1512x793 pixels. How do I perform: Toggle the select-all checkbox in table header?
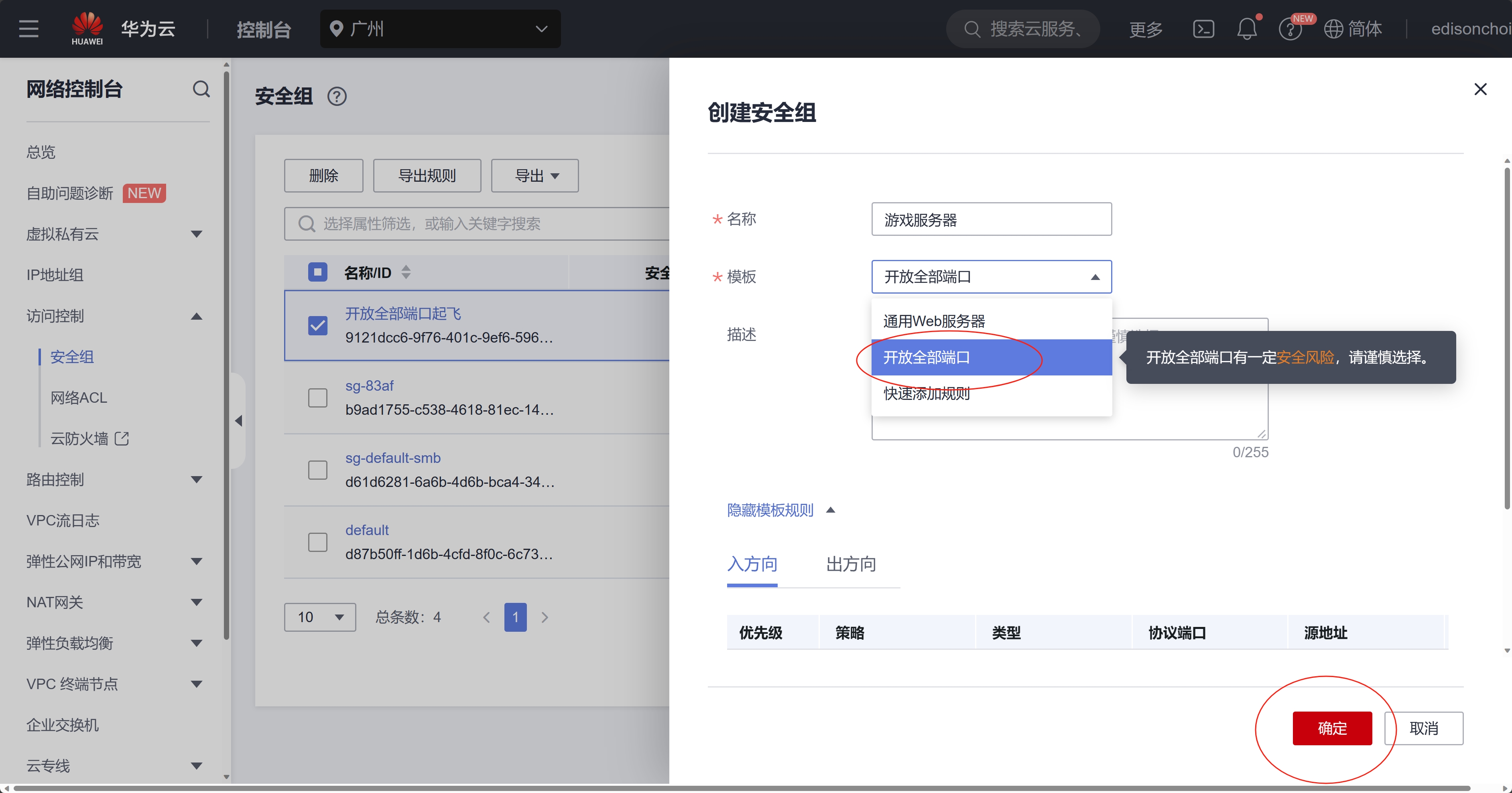tap(317, 272)
